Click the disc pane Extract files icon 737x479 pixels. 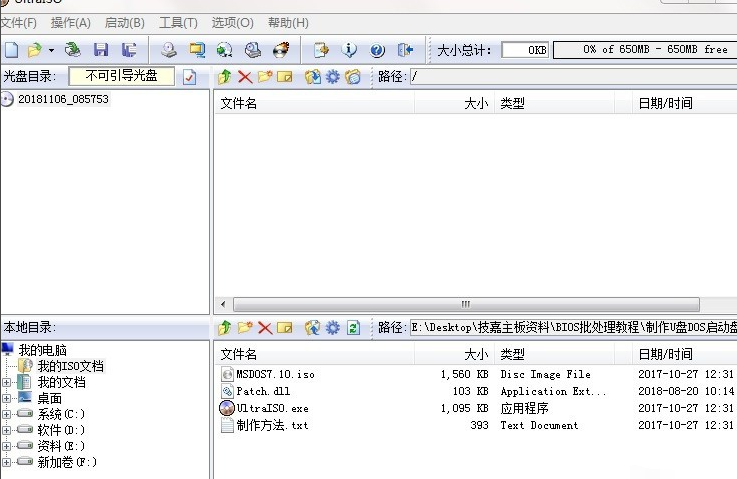(x=313, y=77)
